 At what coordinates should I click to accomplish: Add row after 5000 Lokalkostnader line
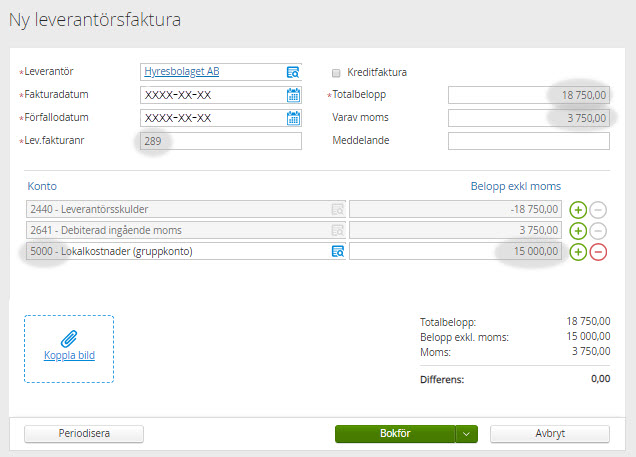click(x=578, y=252)
